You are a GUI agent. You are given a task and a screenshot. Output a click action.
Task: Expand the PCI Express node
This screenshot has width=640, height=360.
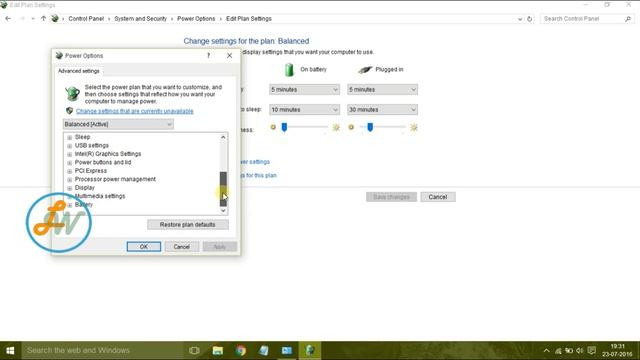[x=69, y=171]
